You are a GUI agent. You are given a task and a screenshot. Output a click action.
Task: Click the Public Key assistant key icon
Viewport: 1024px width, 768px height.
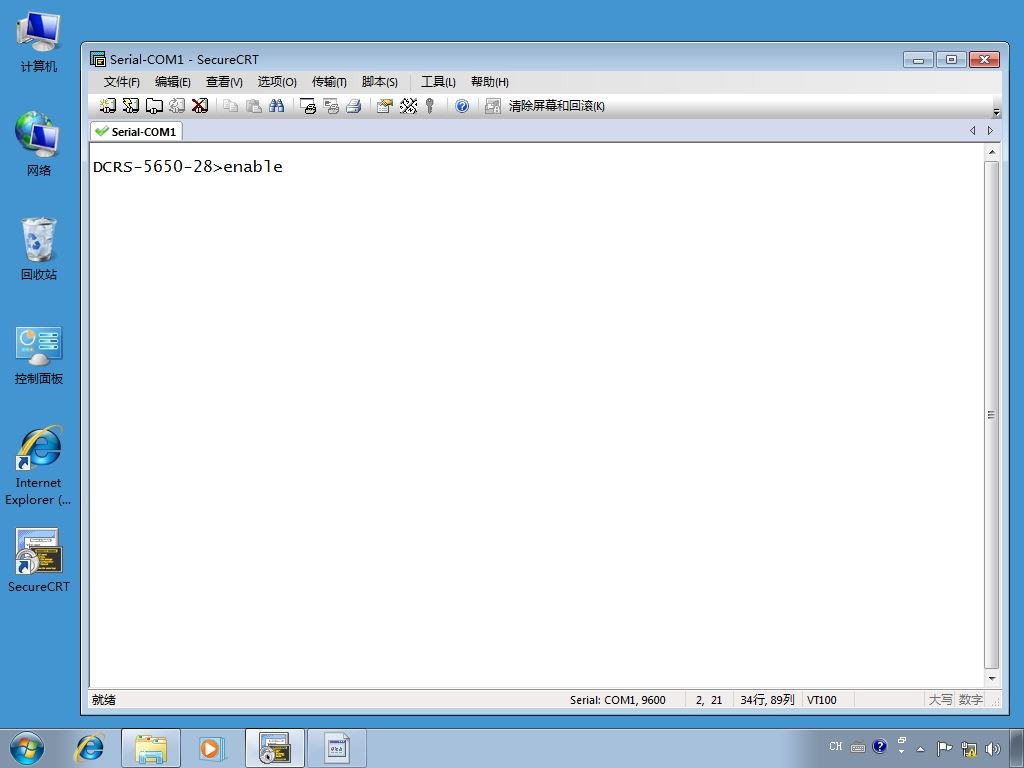pos(430,106)
